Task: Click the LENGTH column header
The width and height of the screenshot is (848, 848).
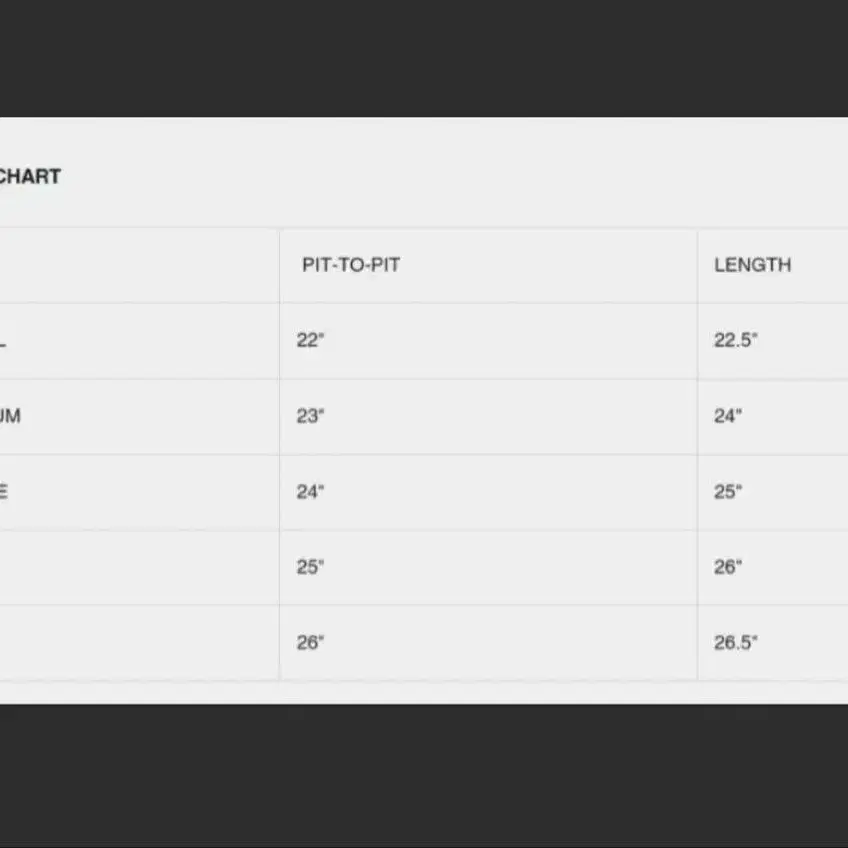Action: tap(752, 265)
